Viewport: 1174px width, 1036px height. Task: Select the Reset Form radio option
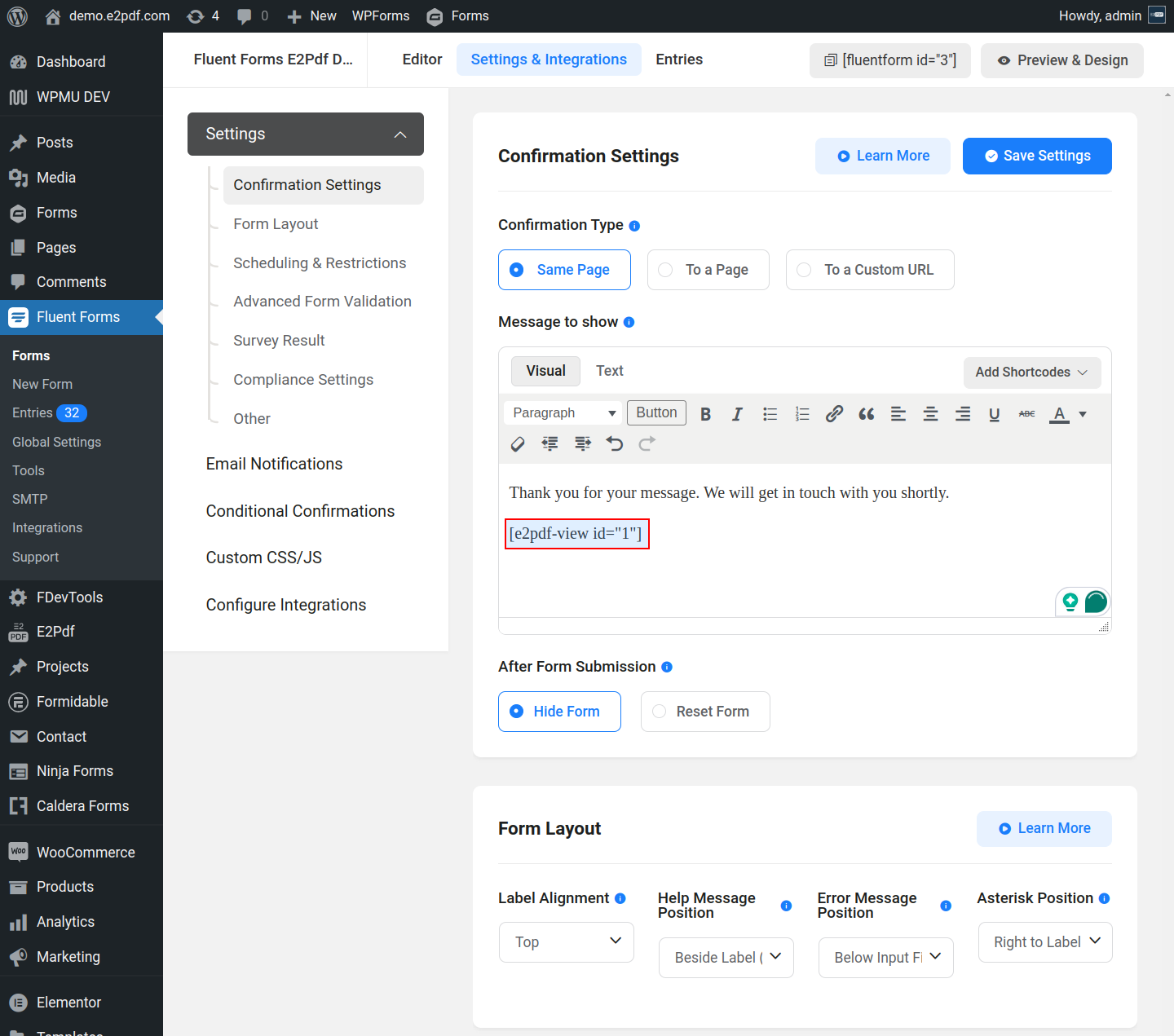(x=704, y=712)
